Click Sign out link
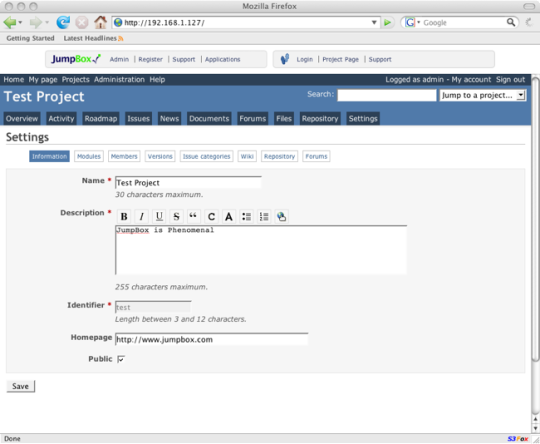The height and width of the screenshot is (444, 540). pos(510,80)
